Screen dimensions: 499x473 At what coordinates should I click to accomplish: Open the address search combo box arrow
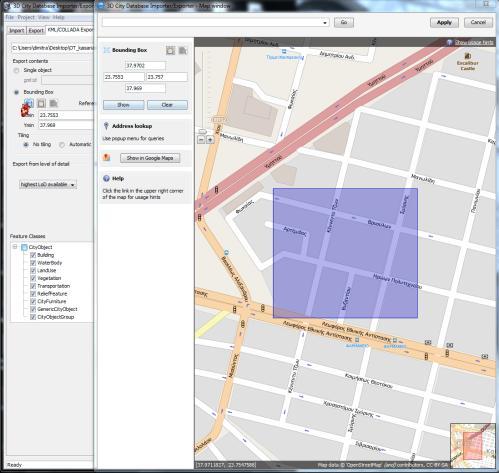[325, 23]
